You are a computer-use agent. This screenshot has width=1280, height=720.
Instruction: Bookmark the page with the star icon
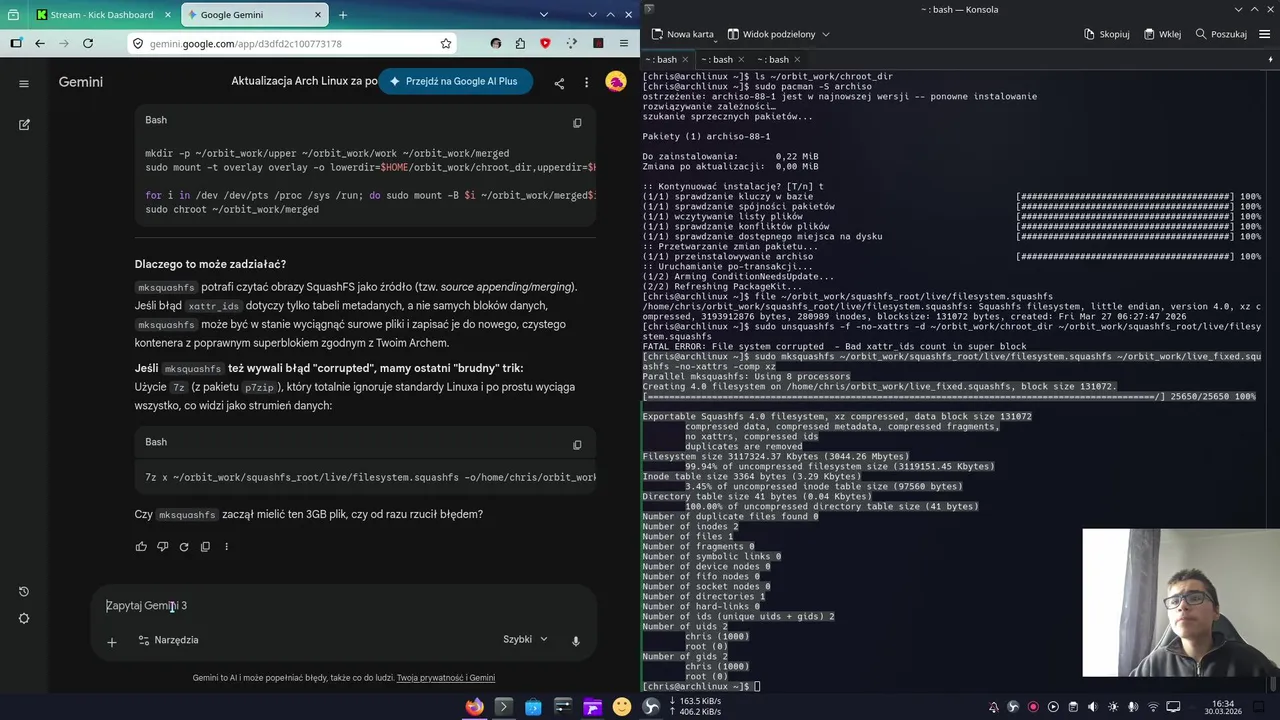click(x=446, y=43)
